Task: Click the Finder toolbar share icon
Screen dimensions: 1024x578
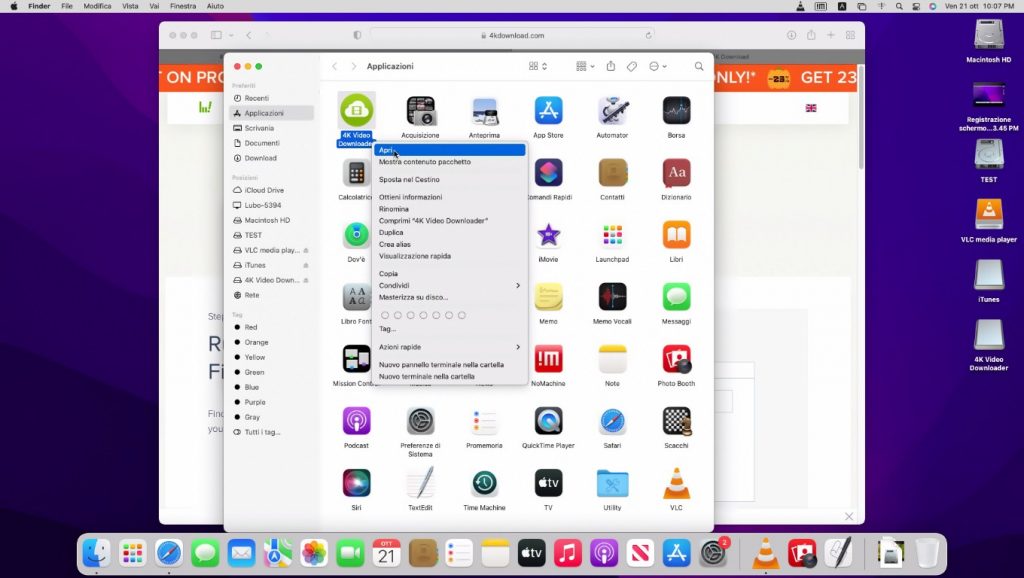Action: [610, 66]
